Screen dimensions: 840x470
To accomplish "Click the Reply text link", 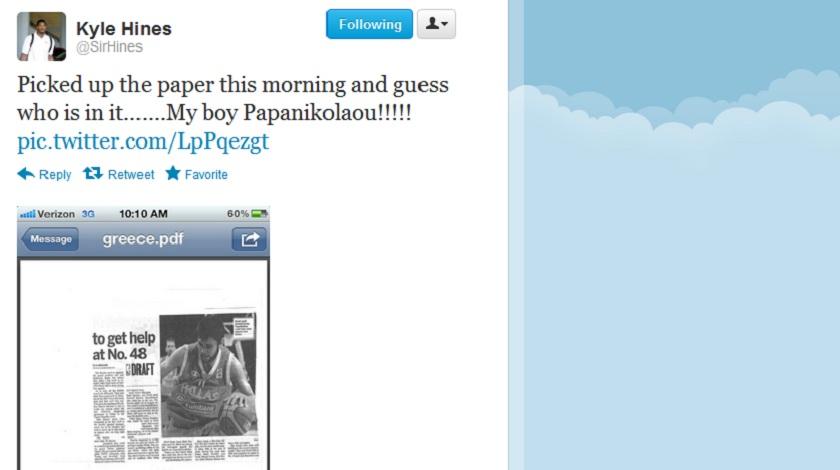I will tap(55, 175).
